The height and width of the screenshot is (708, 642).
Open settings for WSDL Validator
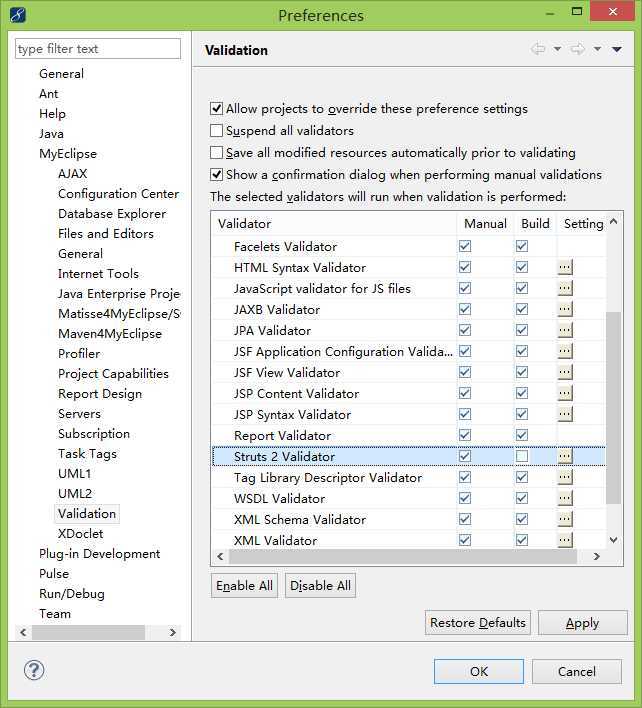[x=565, y=498]
